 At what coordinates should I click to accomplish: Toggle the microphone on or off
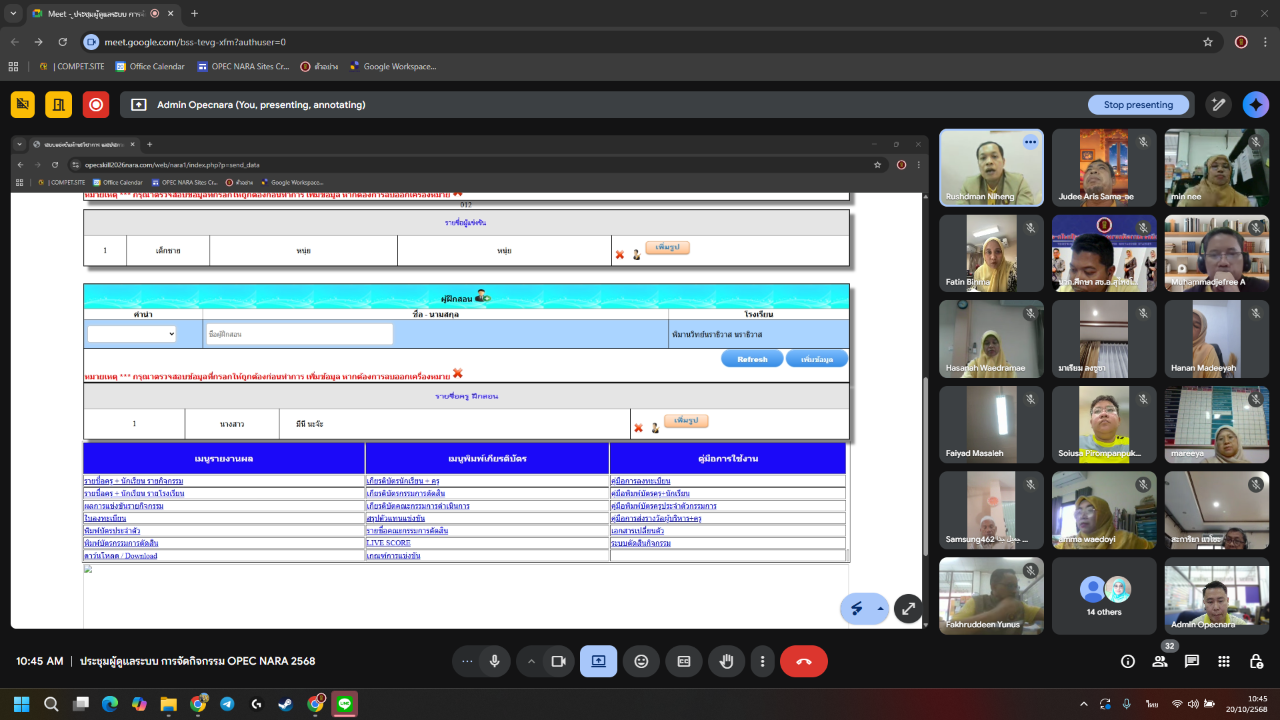point(494,661)
